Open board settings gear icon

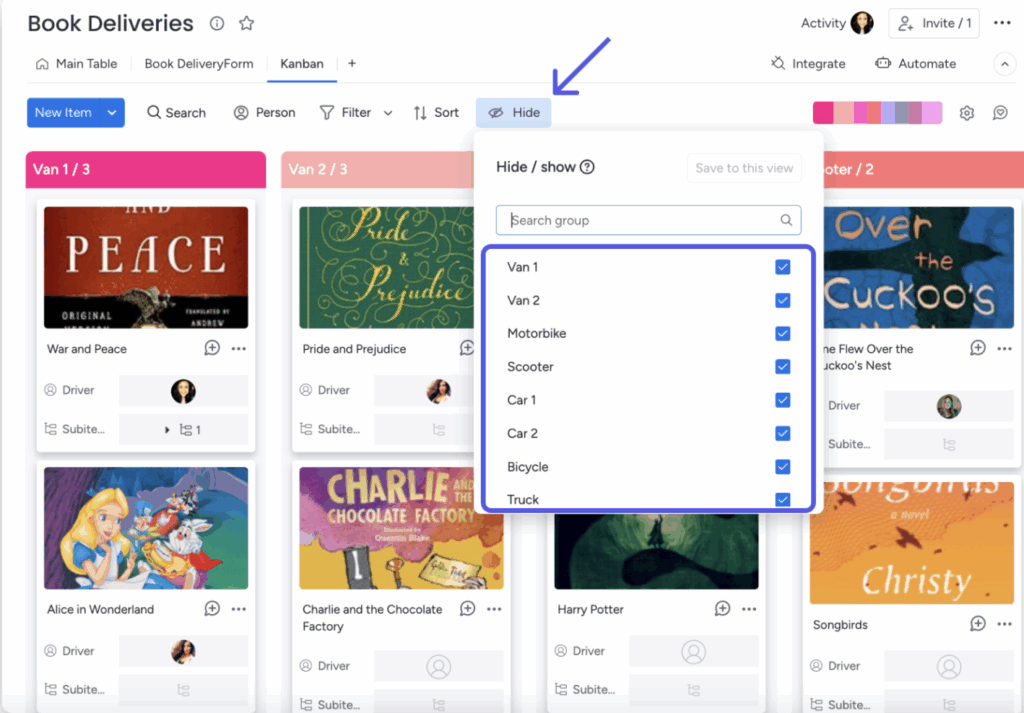coord(967,113)
